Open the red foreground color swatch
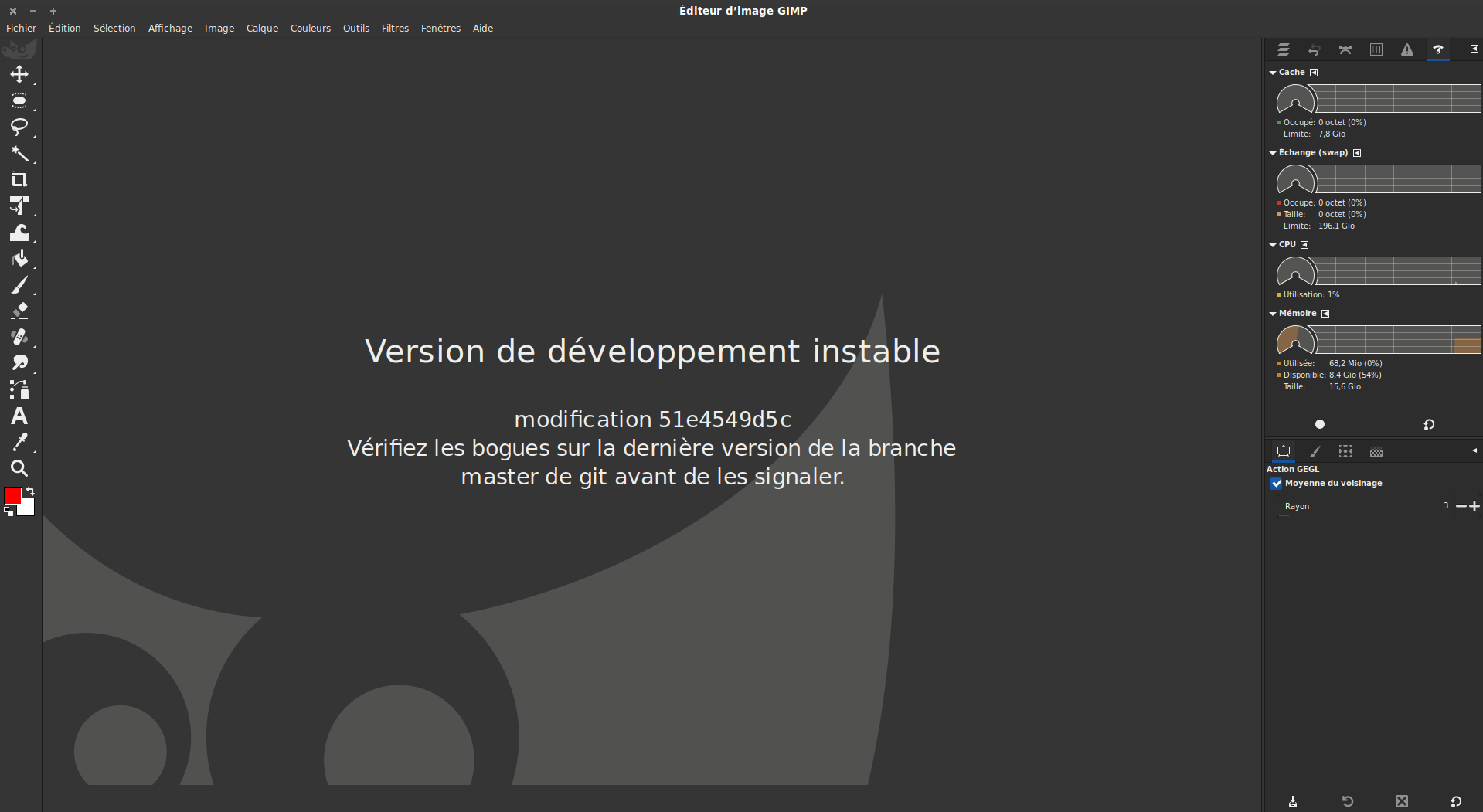Image resolution: width=1483 pixels, height=812 pixels. 12,496
